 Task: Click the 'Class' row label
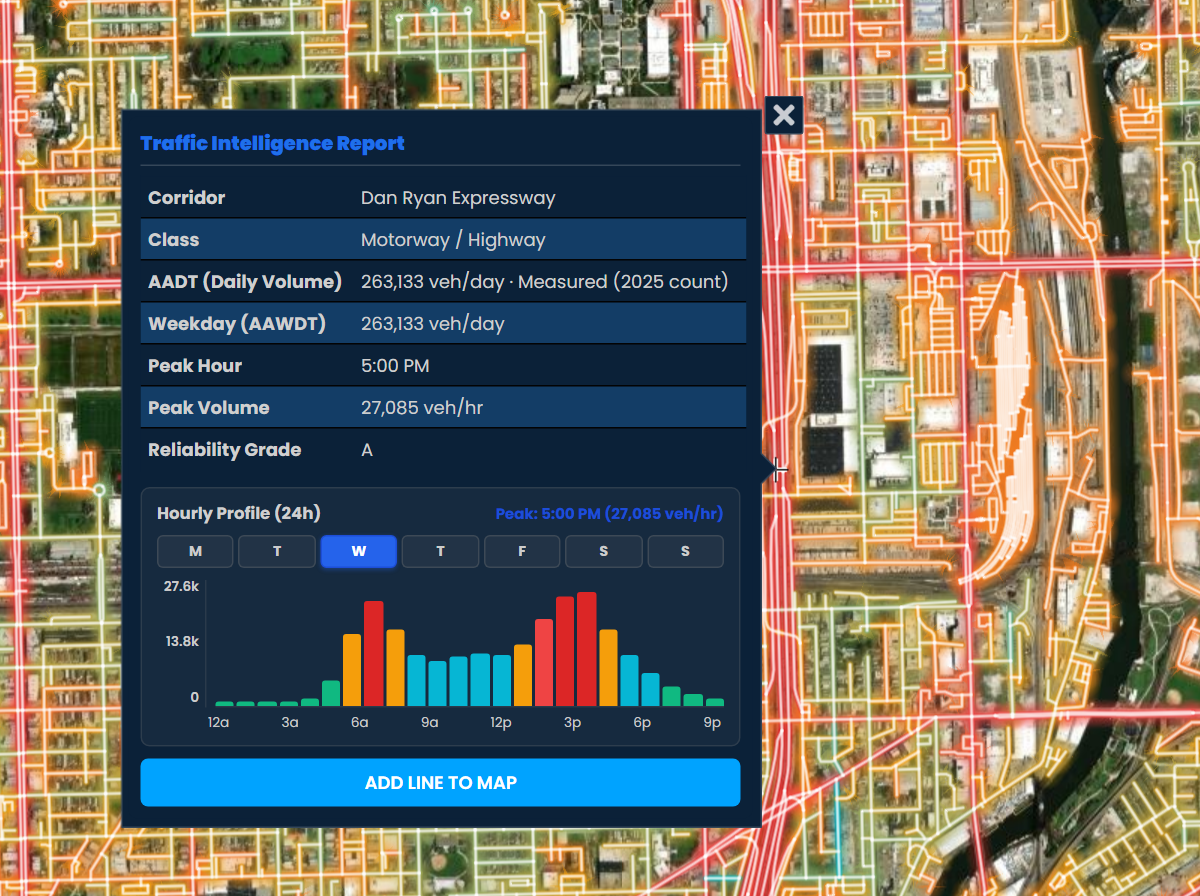point(174,240)
